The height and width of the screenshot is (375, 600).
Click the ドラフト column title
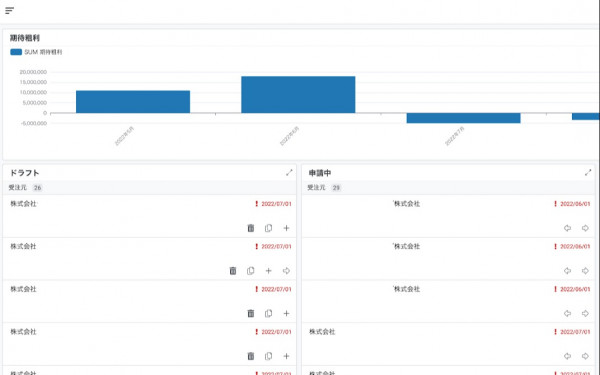tap(24, 173)
